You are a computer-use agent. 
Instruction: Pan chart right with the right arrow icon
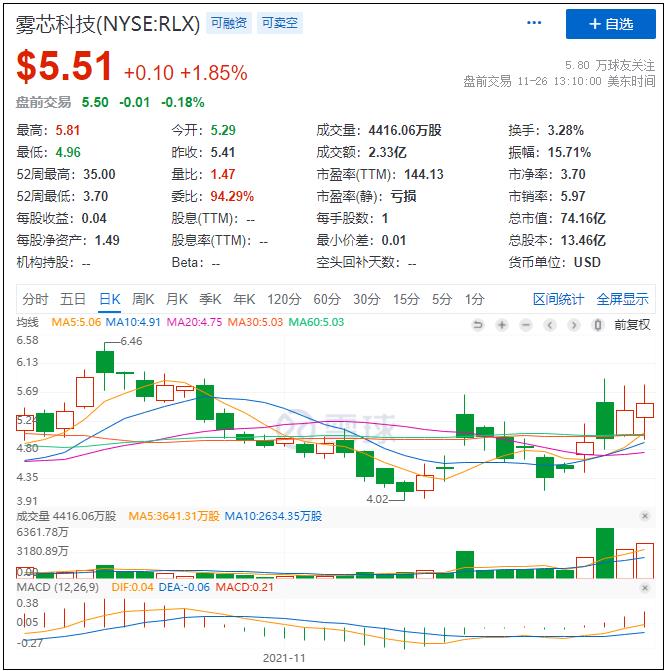click(x=574, y=325)
